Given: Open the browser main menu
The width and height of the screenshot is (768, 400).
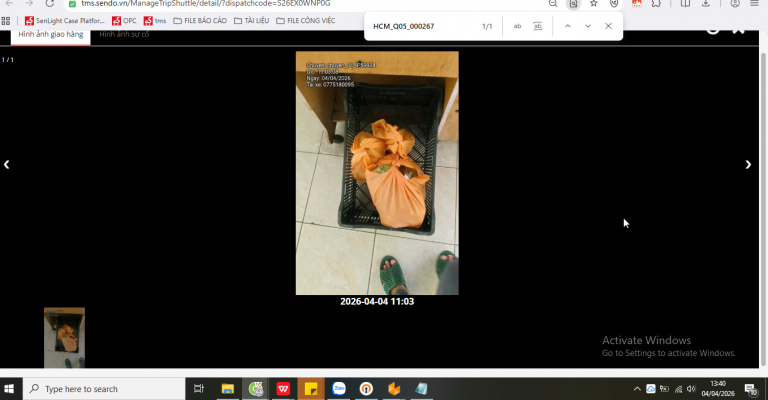Looking at the screenshot, I should [754, 3].
